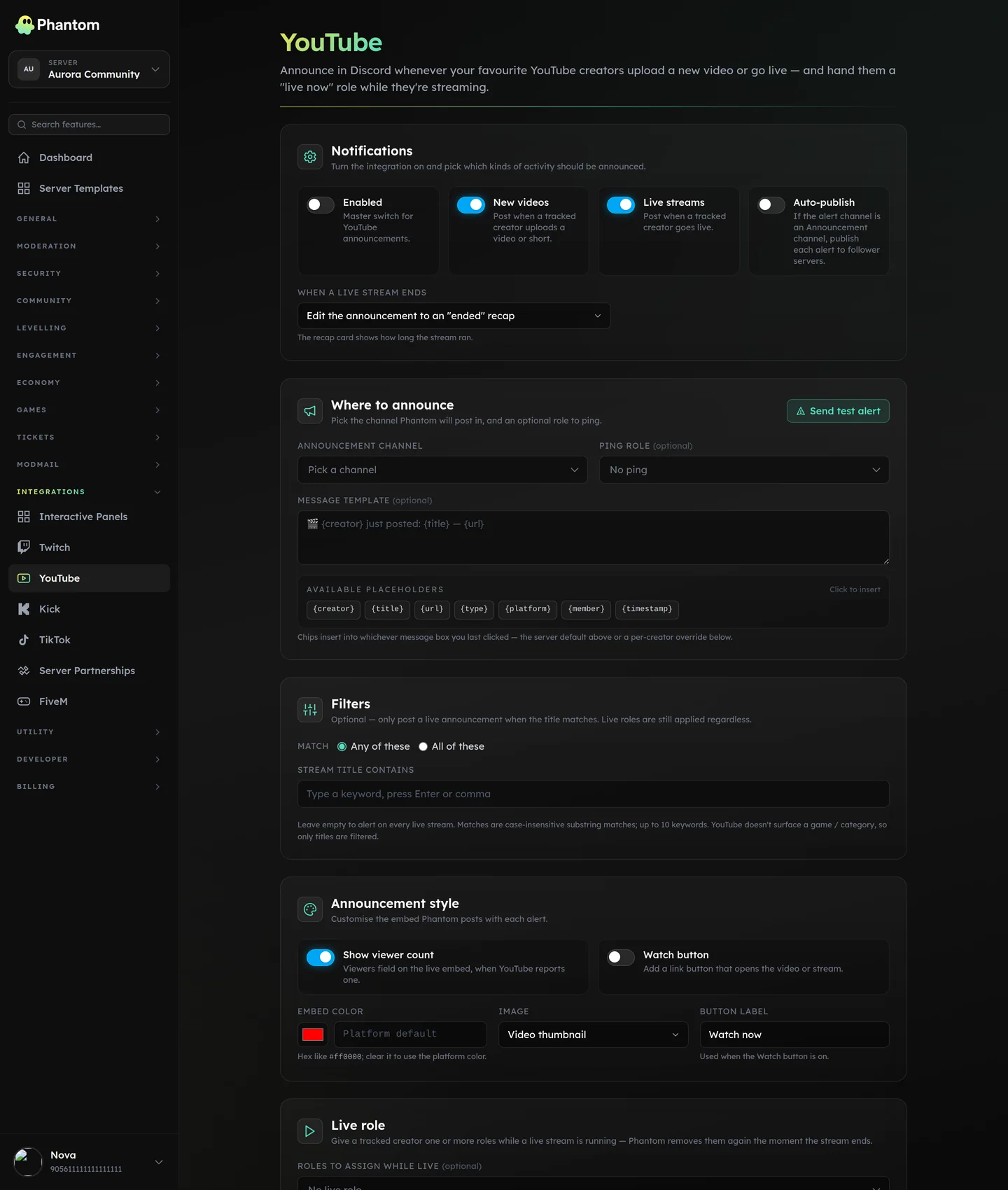Click the YouTube play icon in sidebar
The width and height of the screenshot is (1008, 1190).
(24, 578)
